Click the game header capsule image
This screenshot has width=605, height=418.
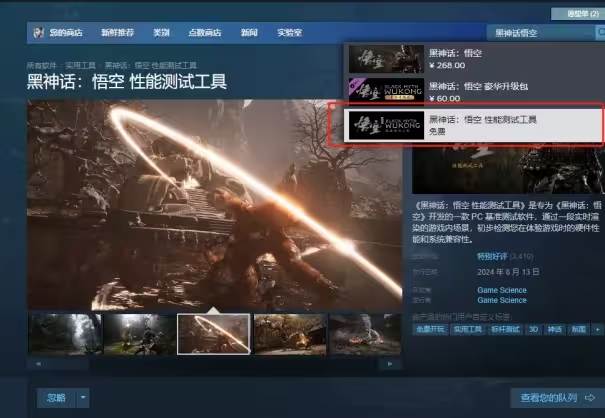[508, 168]
